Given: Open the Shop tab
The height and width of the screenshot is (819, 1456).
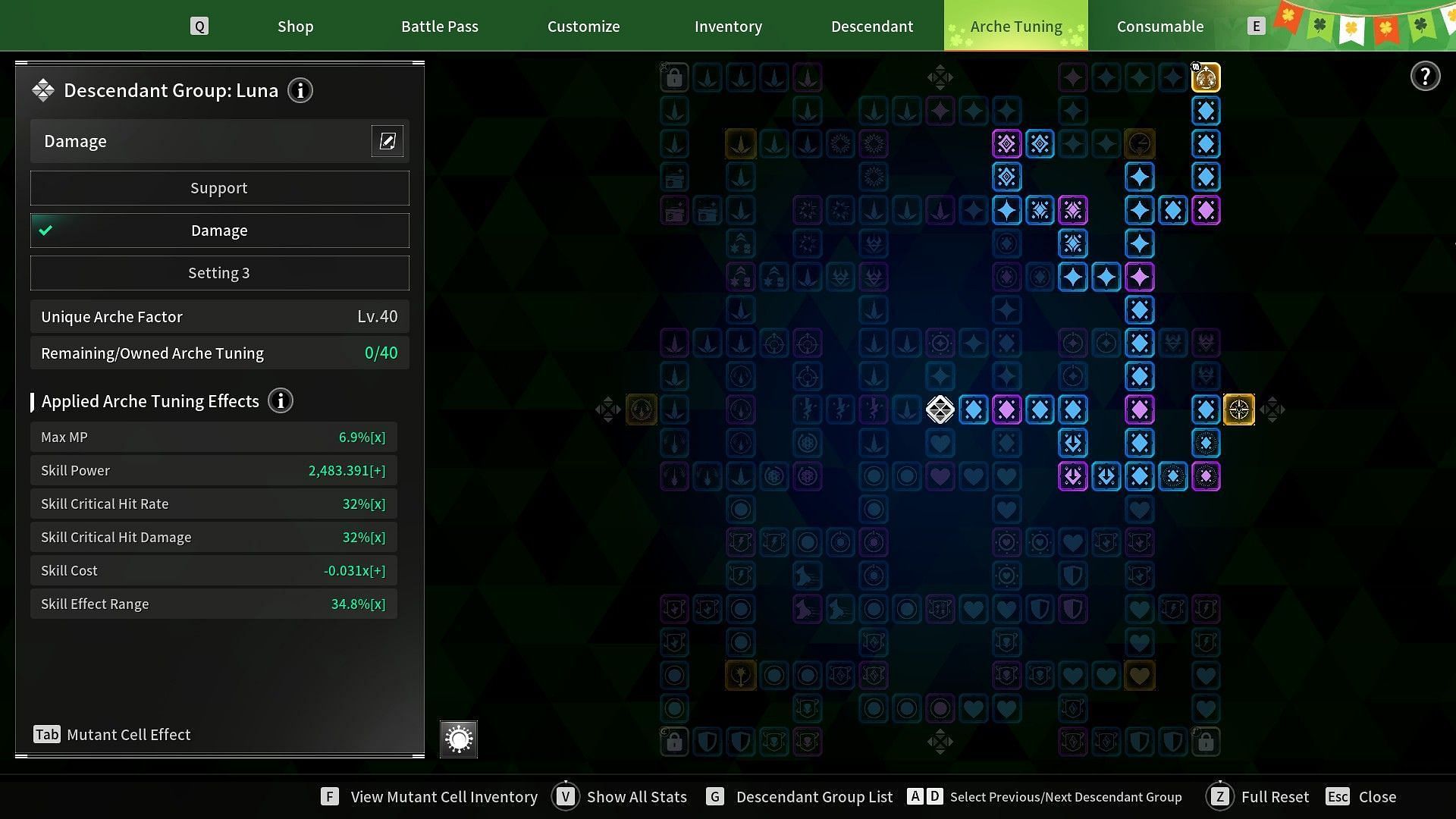Looking at the screenshot, I should (x=296, y=27).
